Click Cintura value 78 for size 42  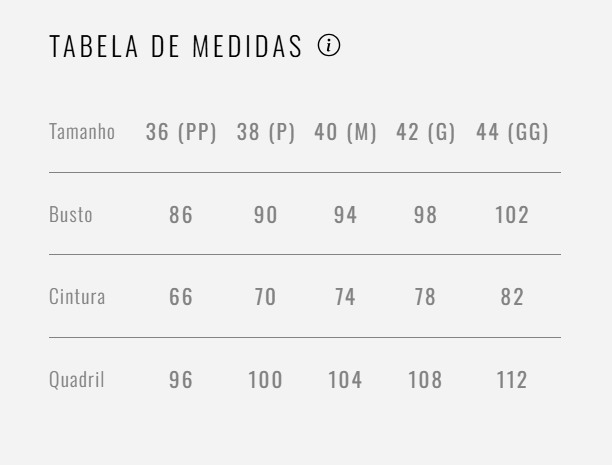pyautogui.click(x=426, y=297)
